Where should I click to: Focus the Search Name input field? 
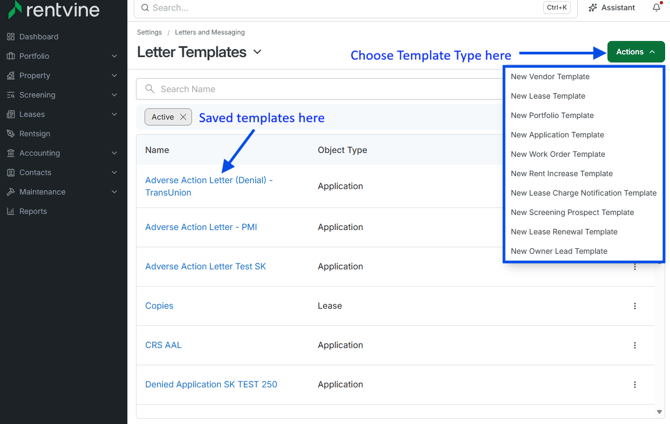pyautogui.click(x=320, y=89)
